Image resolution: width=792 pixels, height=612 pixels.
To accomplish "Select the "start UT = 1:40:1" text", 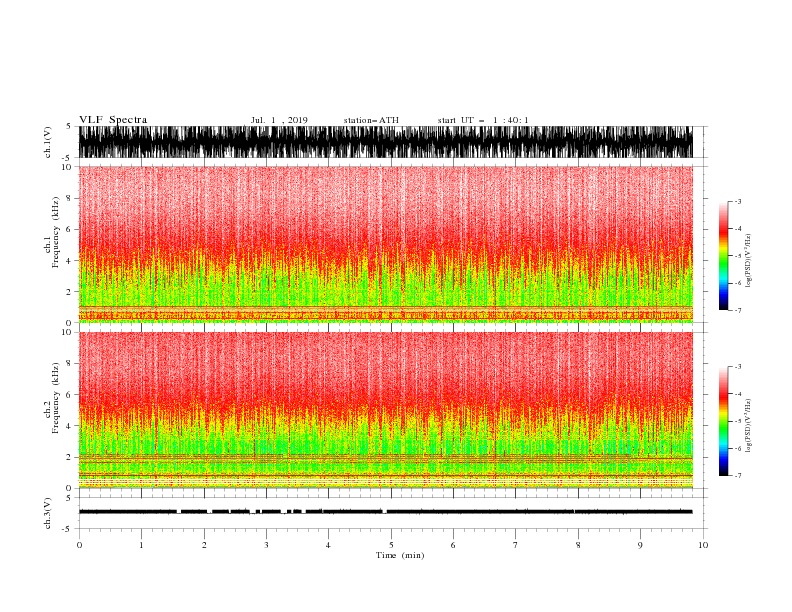I will click(483, 120).
